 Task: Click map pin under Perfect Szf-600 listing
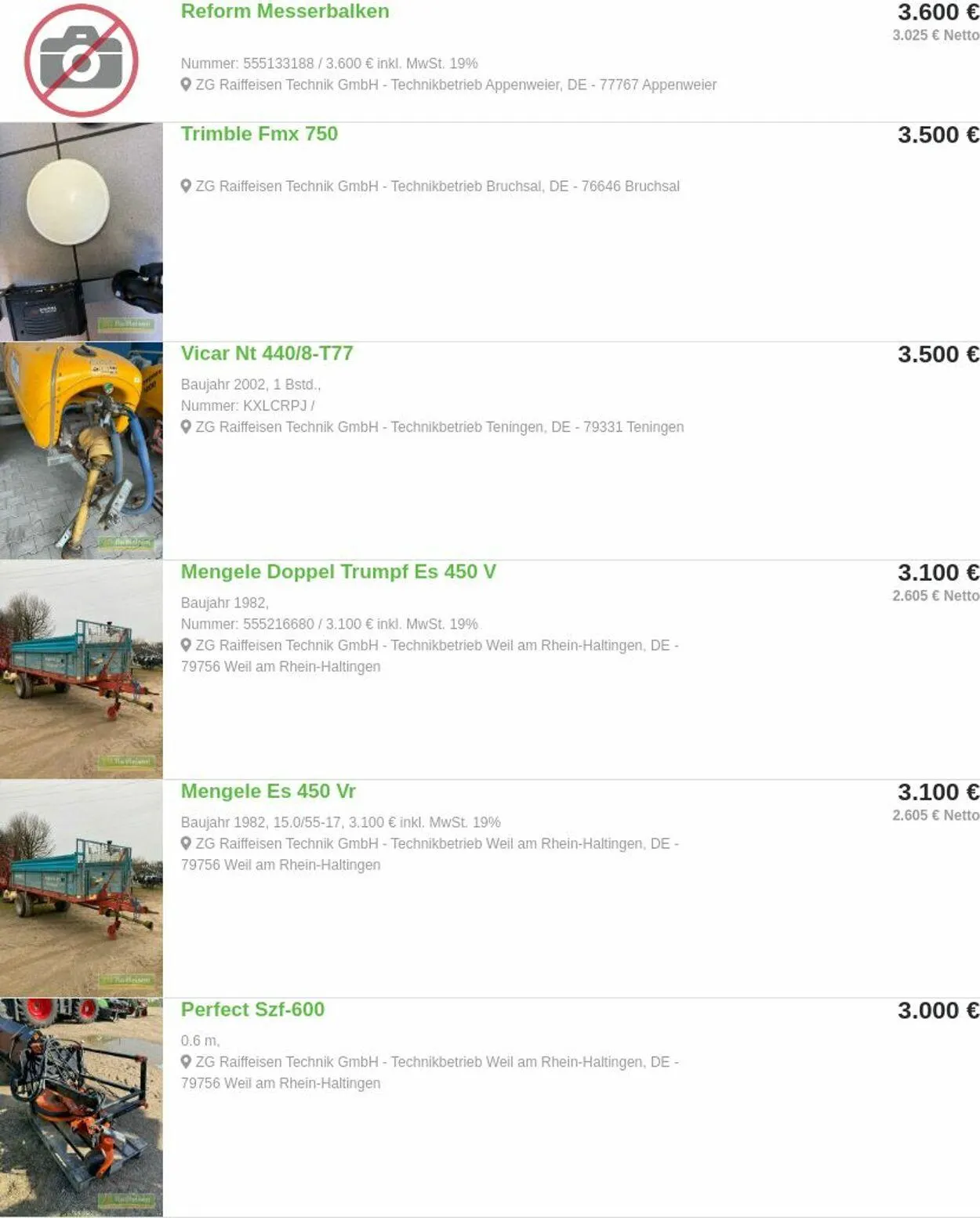(x=186, y=1061)
